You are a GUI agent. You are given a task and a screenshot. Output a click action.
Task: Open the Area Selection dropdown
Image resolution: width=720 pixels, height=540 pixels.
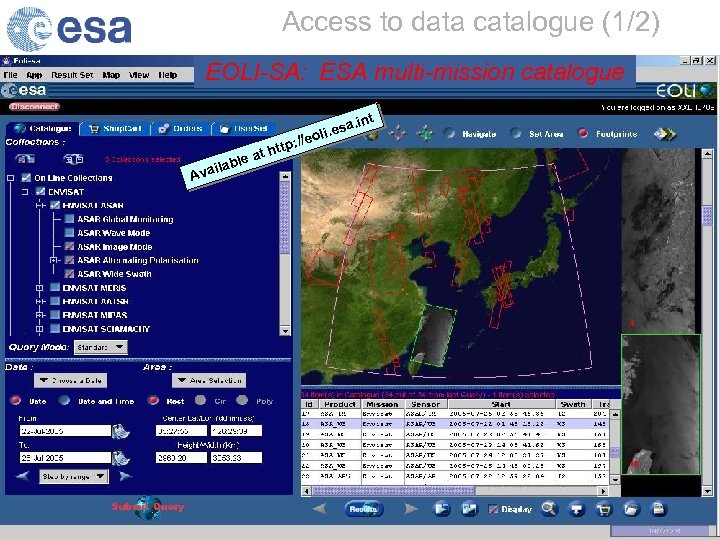[209, 380]
